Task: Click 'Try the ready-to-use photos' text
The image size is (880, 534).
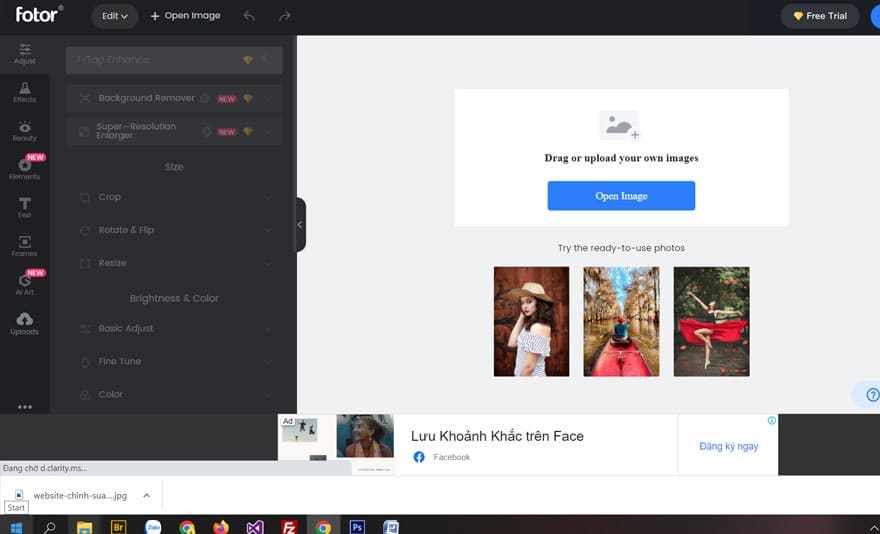Action: 621,248
